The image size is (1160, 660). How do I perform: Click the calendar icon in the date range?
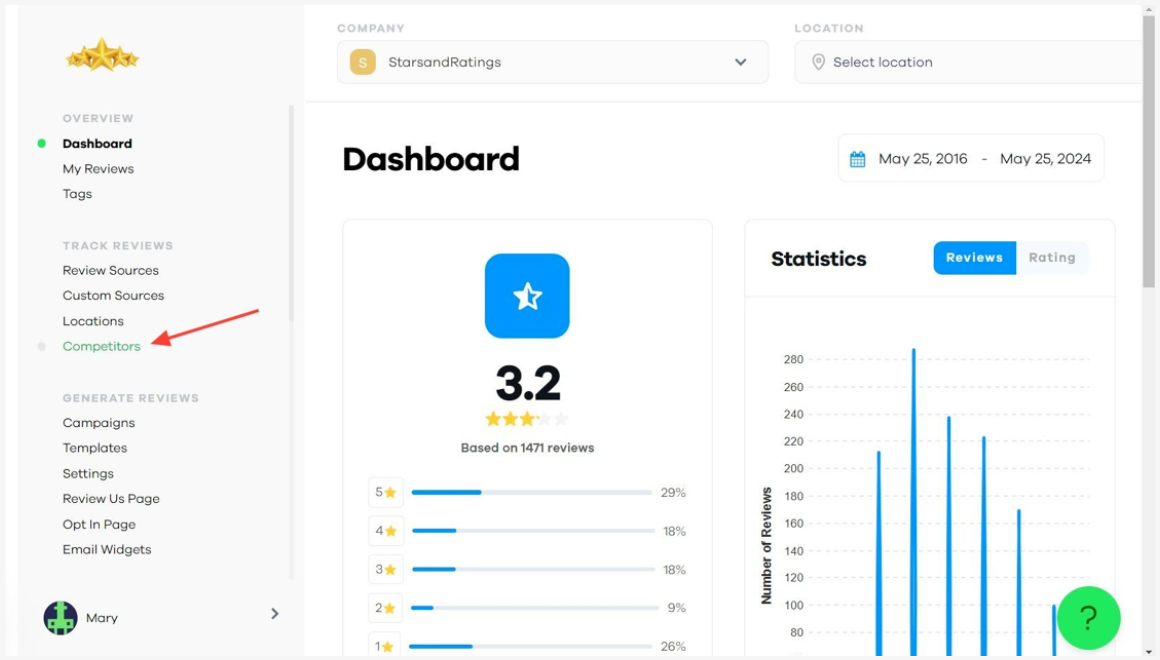click(x=857, y=159)
